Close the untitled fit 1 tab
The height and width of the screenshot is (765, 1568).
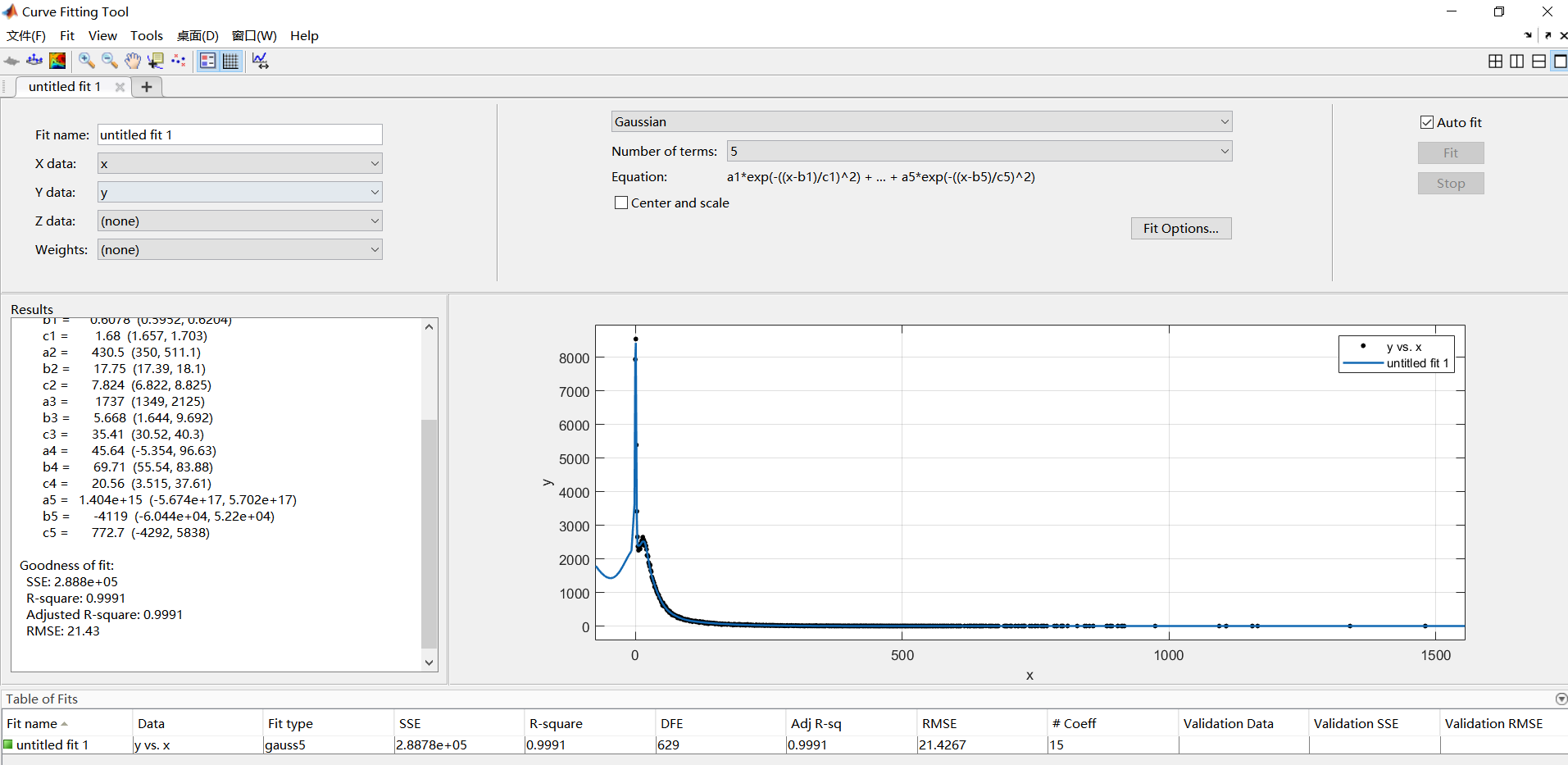click(x=120, y=87)
